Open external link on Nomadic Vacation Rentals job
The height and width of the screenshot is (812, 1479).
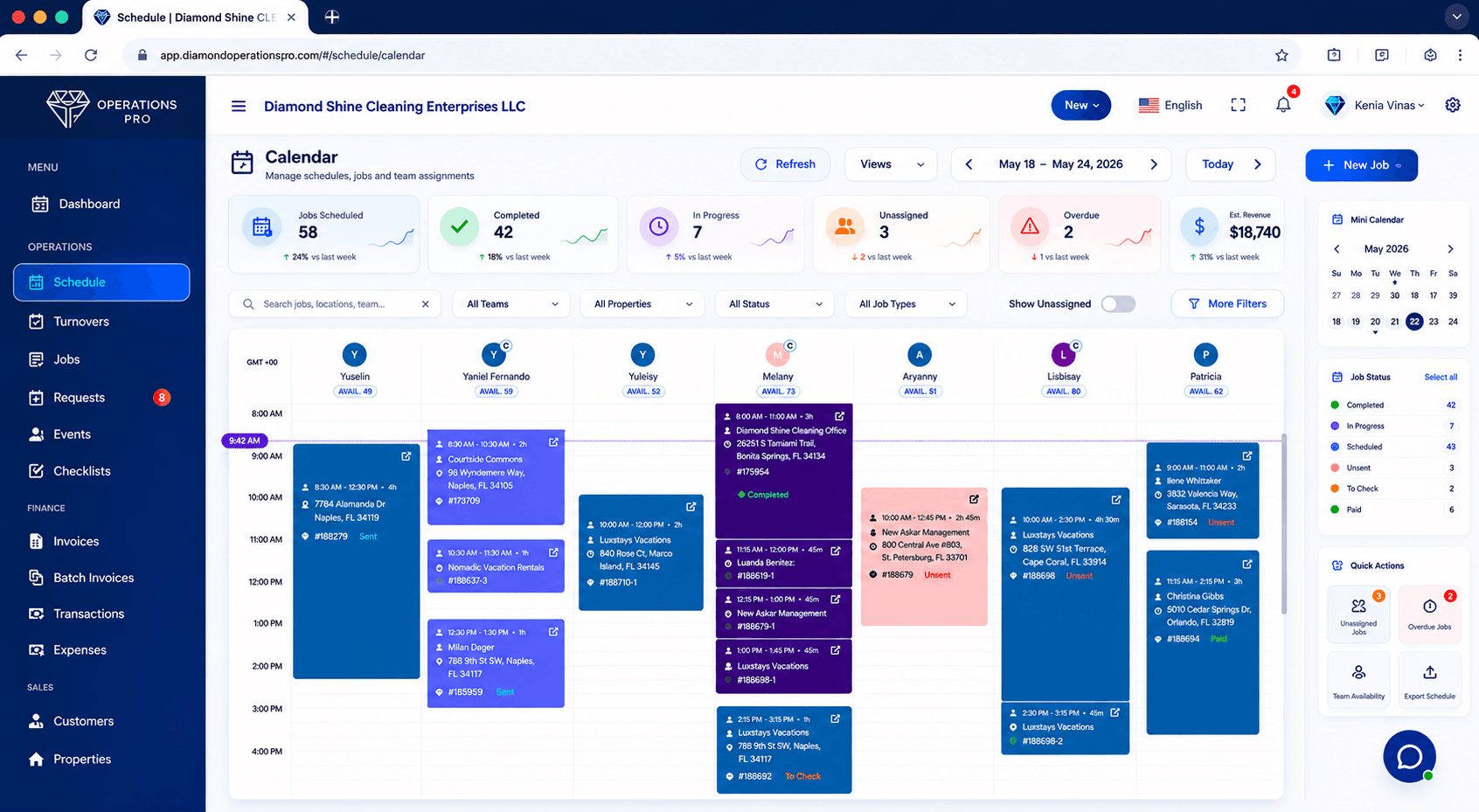tap(553, 552)
